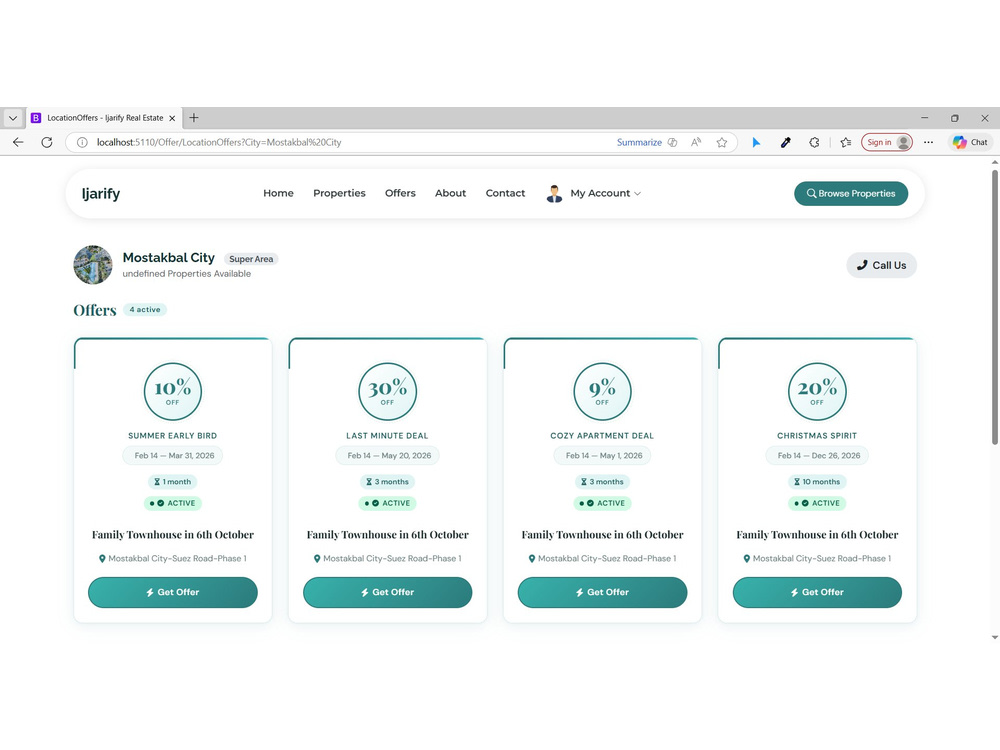This screenshot has width=1000, height=750.
Task: Expand the My Account dropdown
Action: (605, 193)
